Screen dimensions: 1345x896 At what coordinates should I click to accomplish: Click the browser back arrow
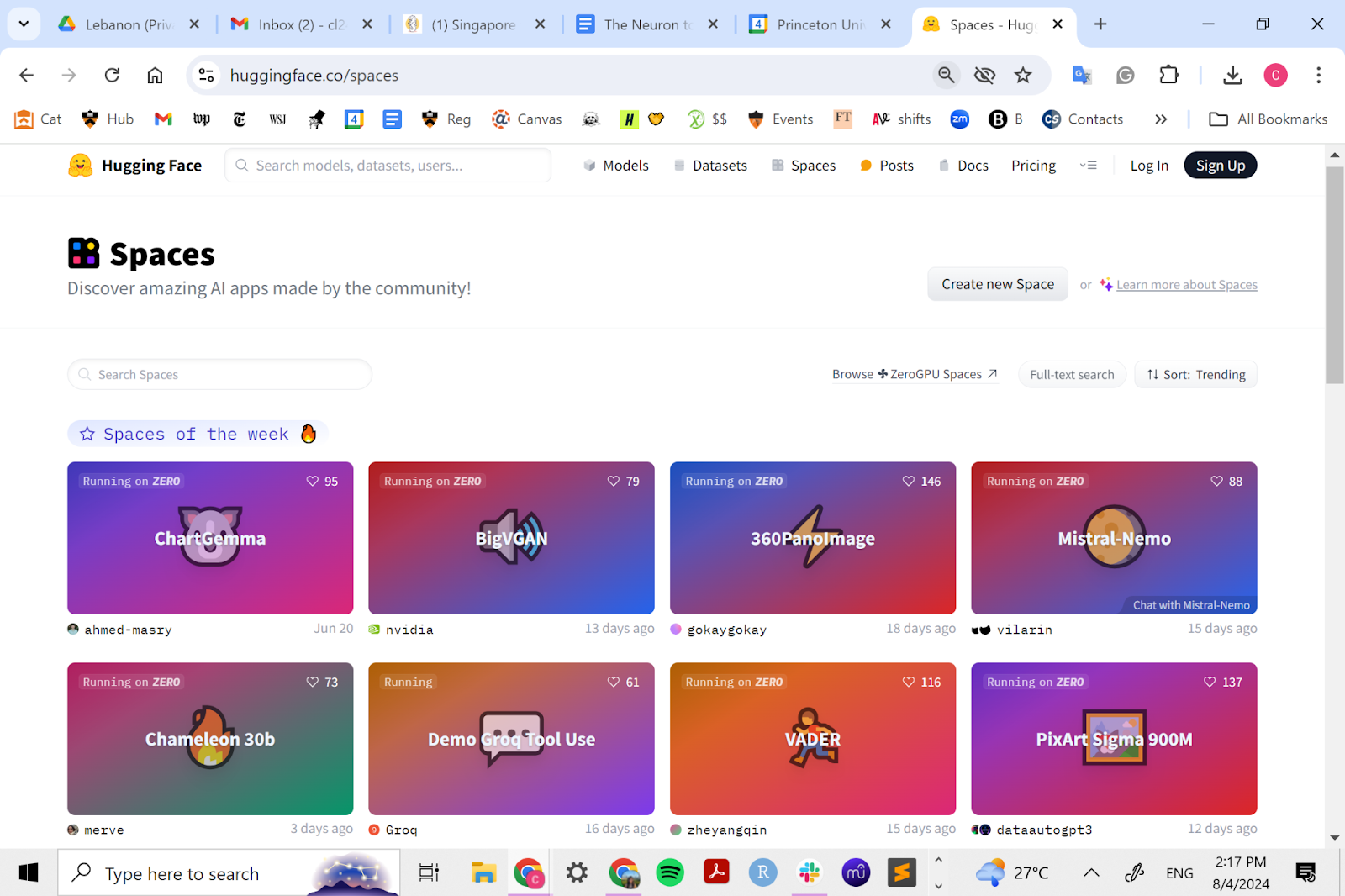click(x=27, y=76)
